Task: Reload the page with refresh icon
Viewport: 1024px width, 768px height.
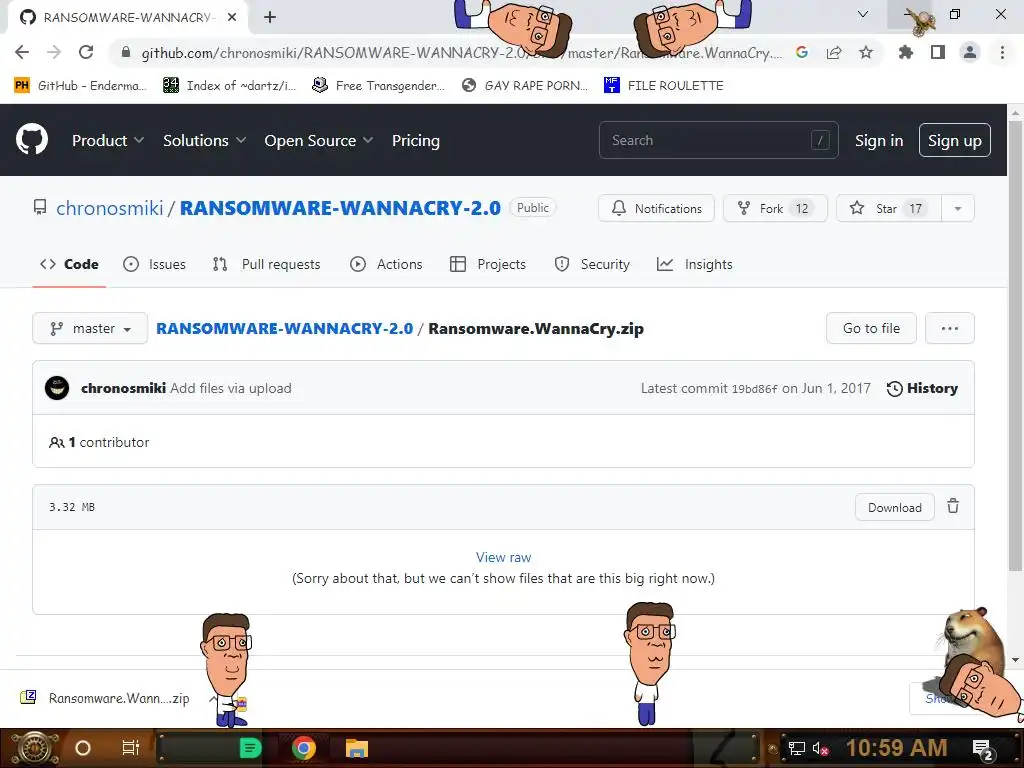Action: pyautogui.click(x=86, y=52)
